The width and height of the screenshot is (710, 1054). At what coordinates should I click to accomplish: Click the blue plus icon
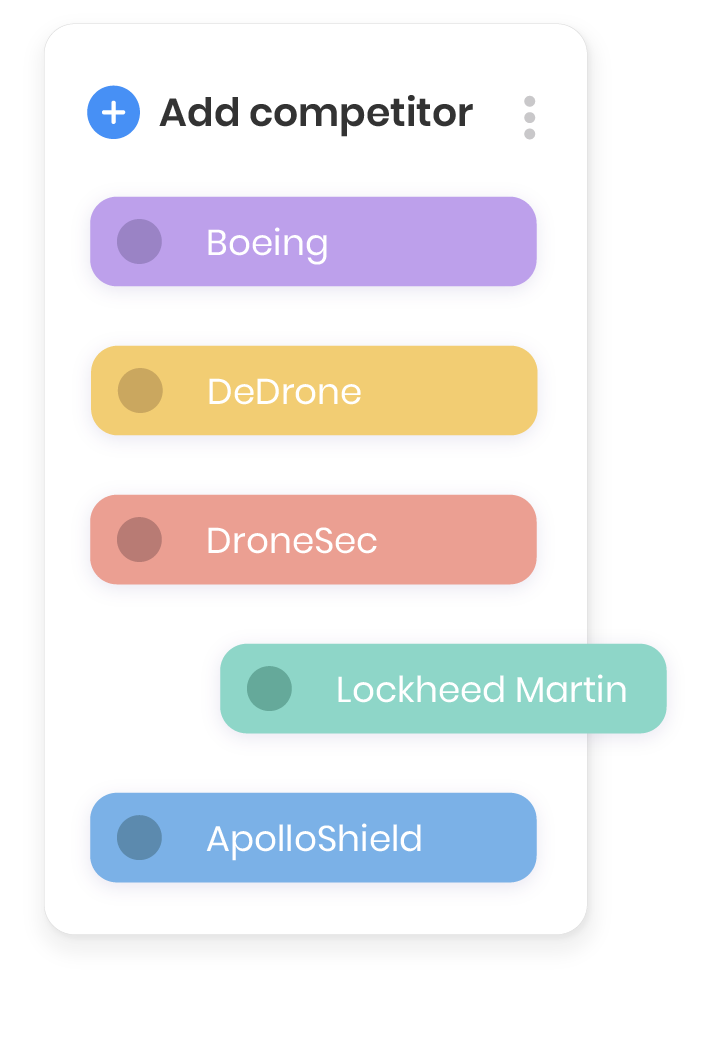(x=113, y=113)
